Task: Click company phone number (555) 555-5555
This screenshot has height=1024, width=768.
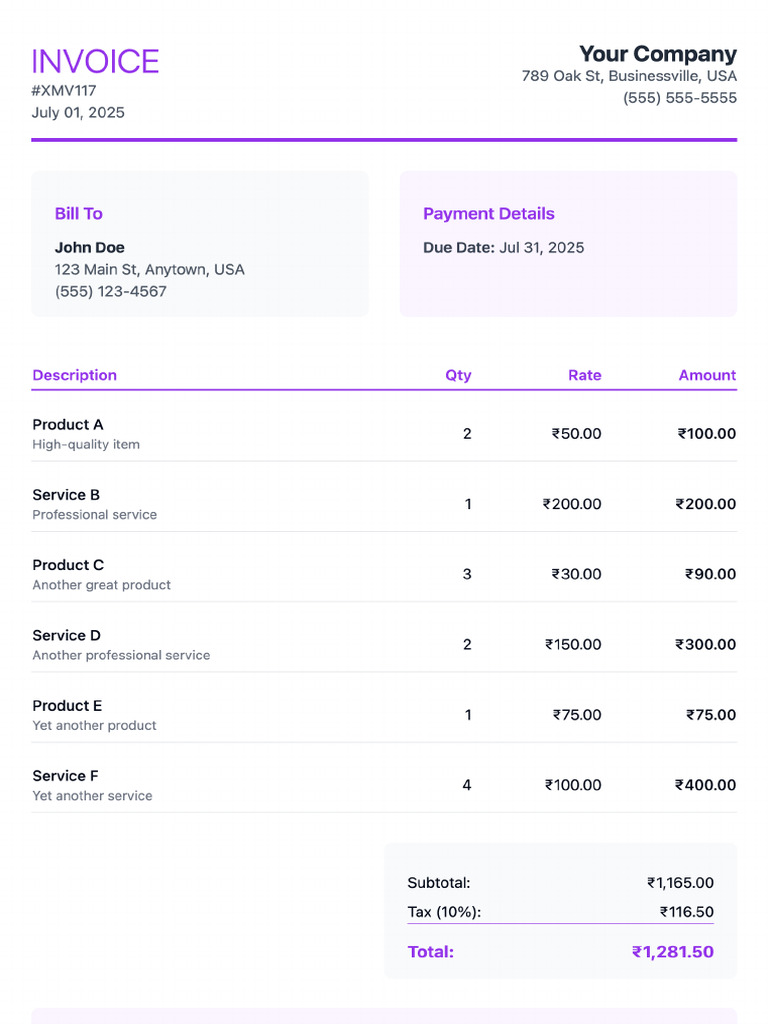Action: [679, 98]
